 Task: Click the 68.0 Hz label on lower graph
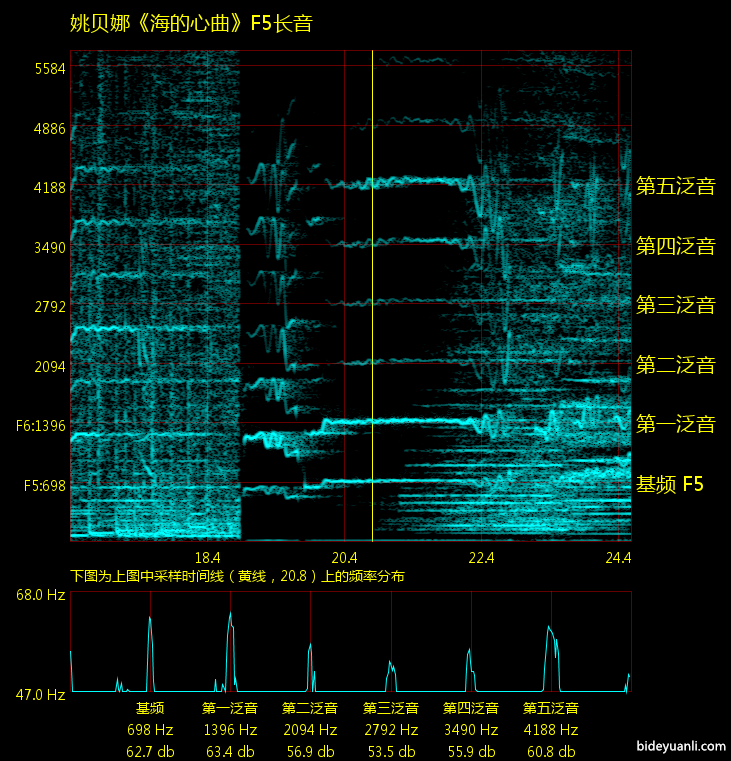40,595
